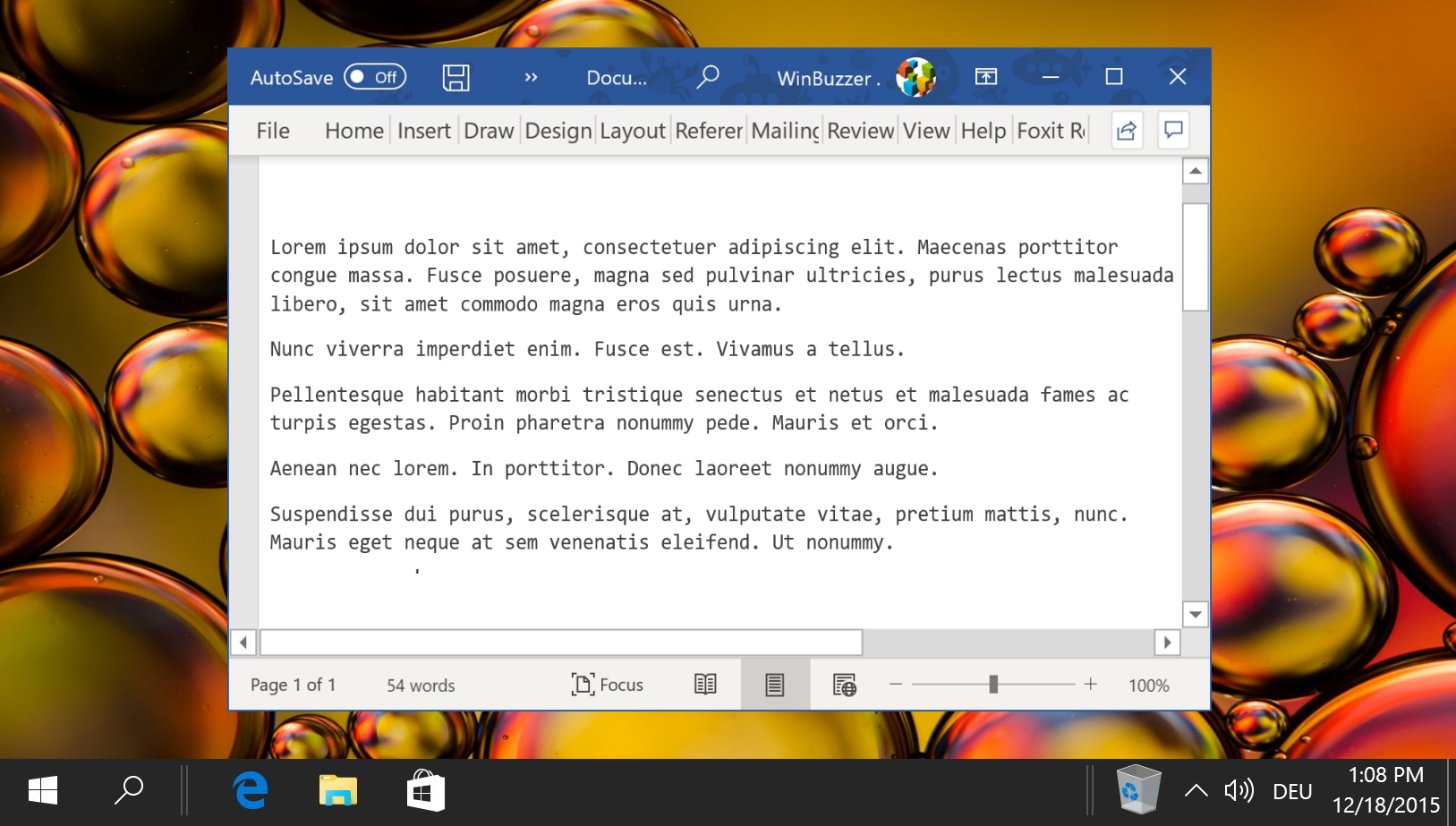
Task: Open the Review ribbon tab
Action: click(x=860, y=131)
